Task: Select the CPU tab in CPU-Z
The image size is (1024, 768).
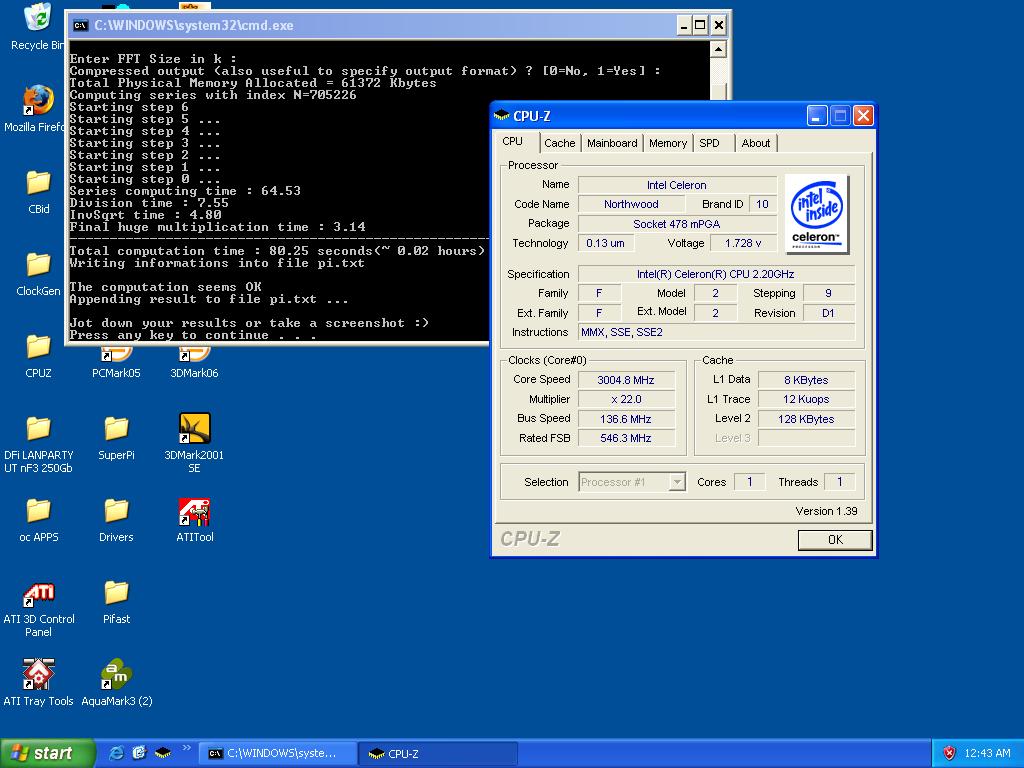Action: (x=513, y=141)
